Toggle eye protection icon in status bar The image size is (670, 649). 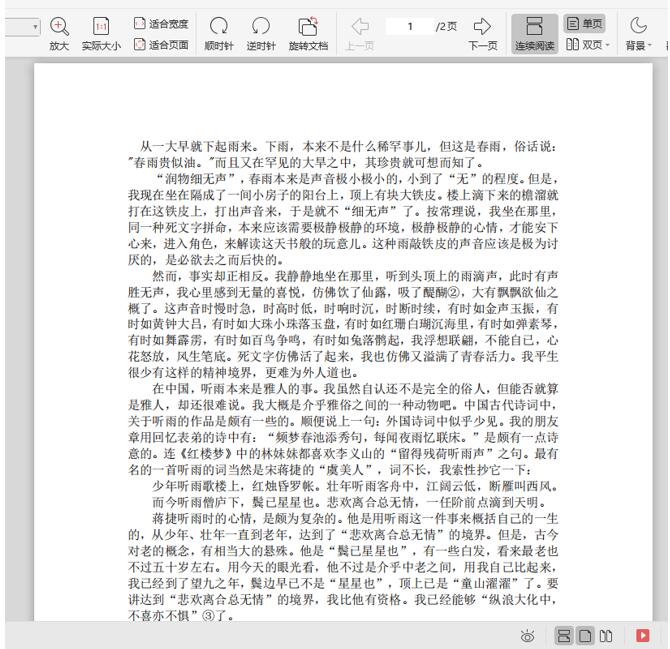527,636
